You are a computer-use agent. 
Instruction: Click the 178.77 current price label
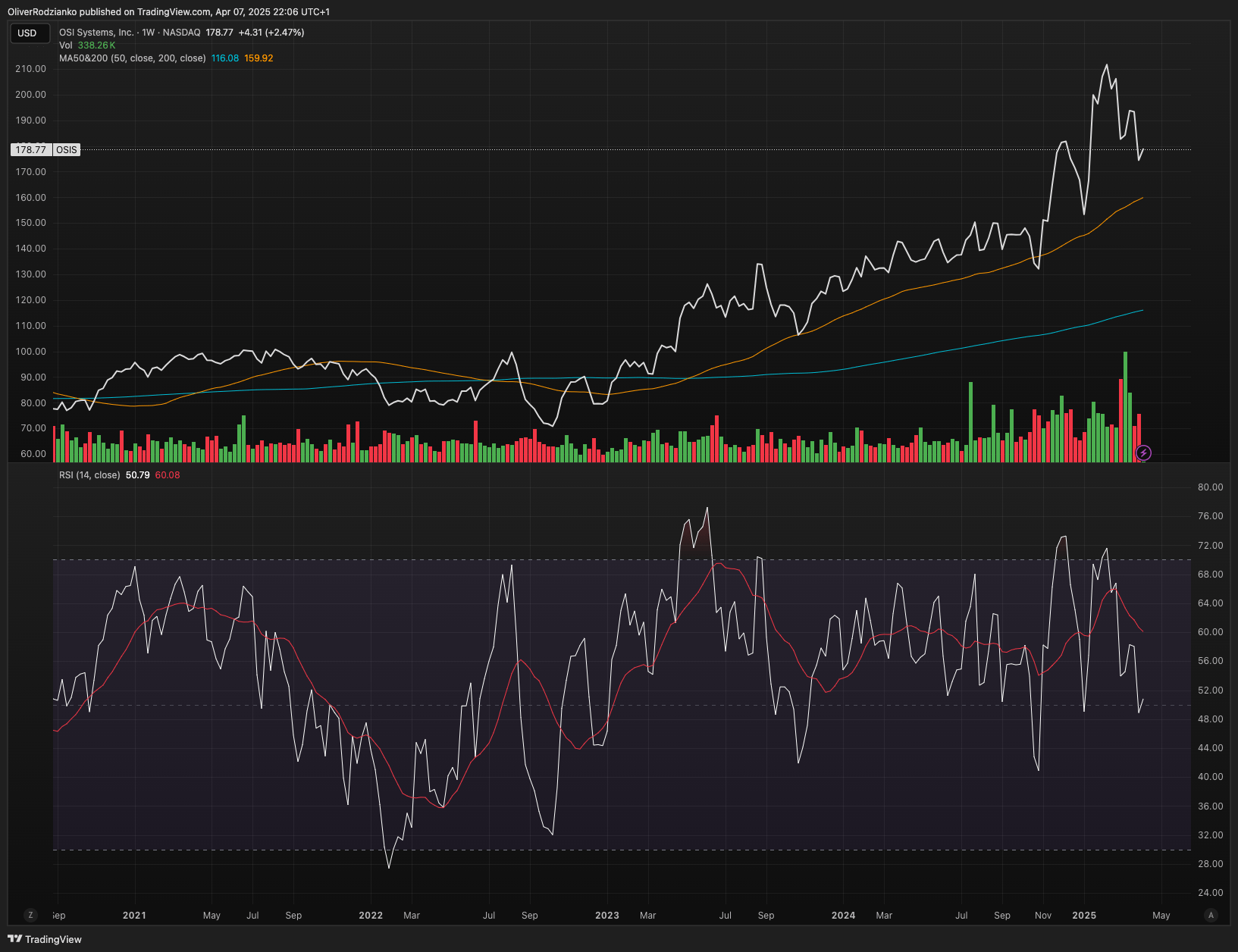tap(31, 149)
